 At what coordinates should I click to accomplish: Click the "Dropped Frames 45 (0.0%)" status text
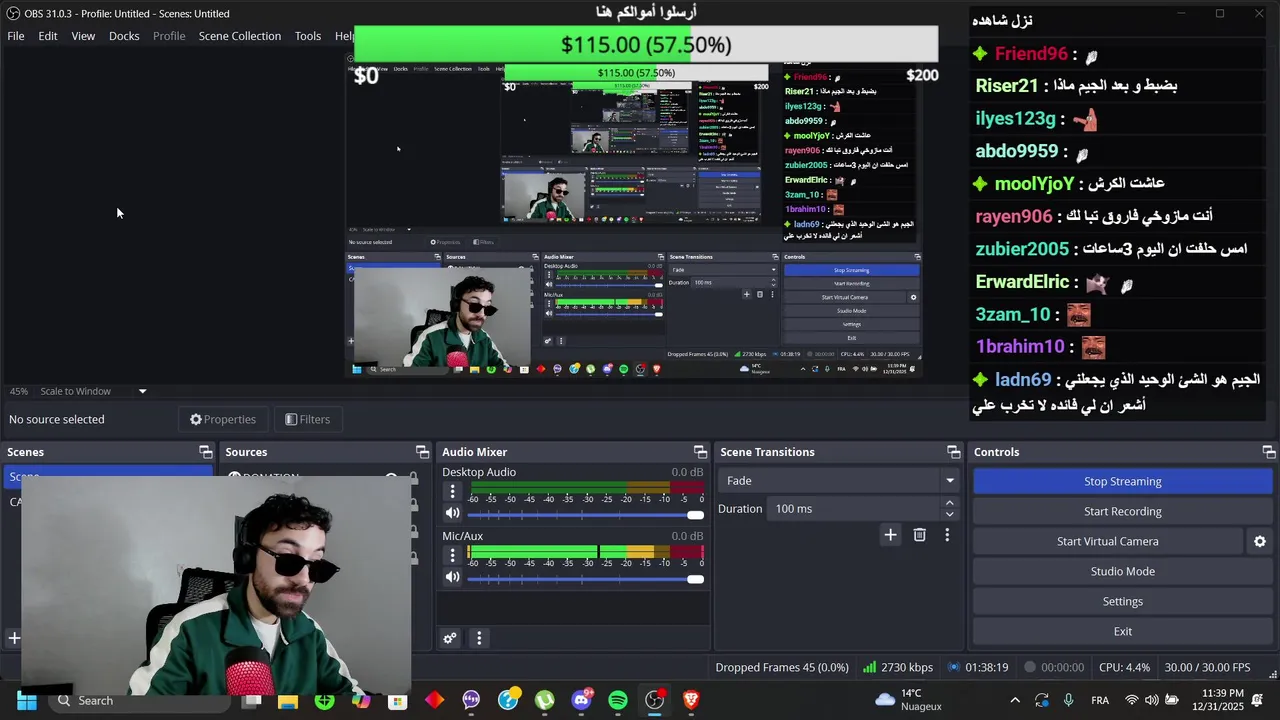782,667
